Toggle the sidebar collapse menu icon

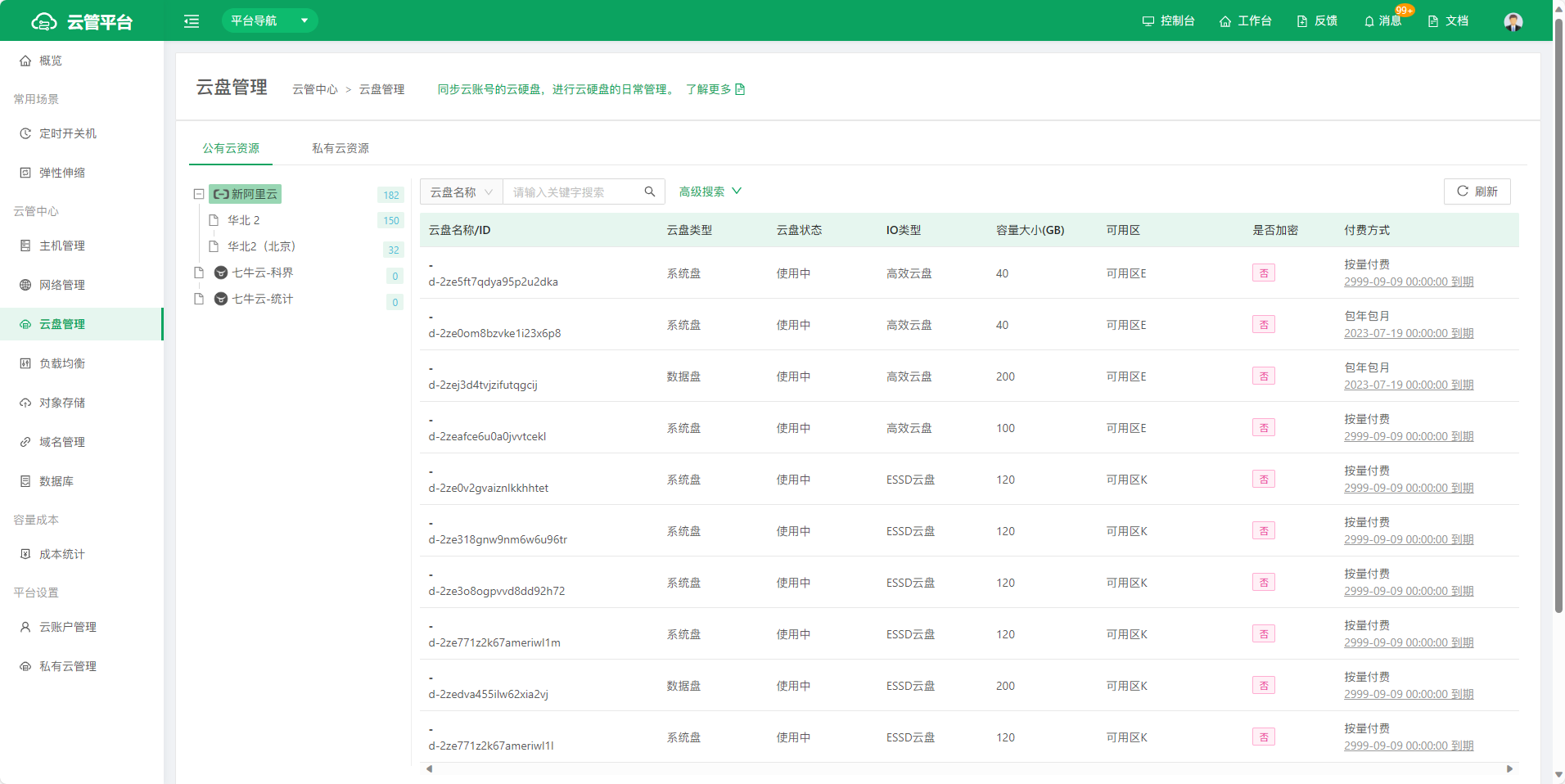point(192,21)
